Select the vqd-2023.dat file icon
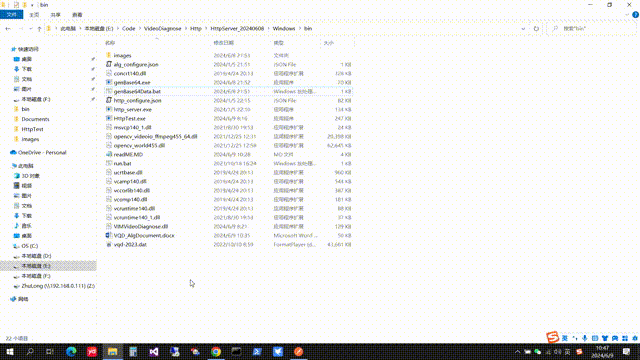This screenshot has height=360, width=640. pyautogui.click(x=109, y=244)
